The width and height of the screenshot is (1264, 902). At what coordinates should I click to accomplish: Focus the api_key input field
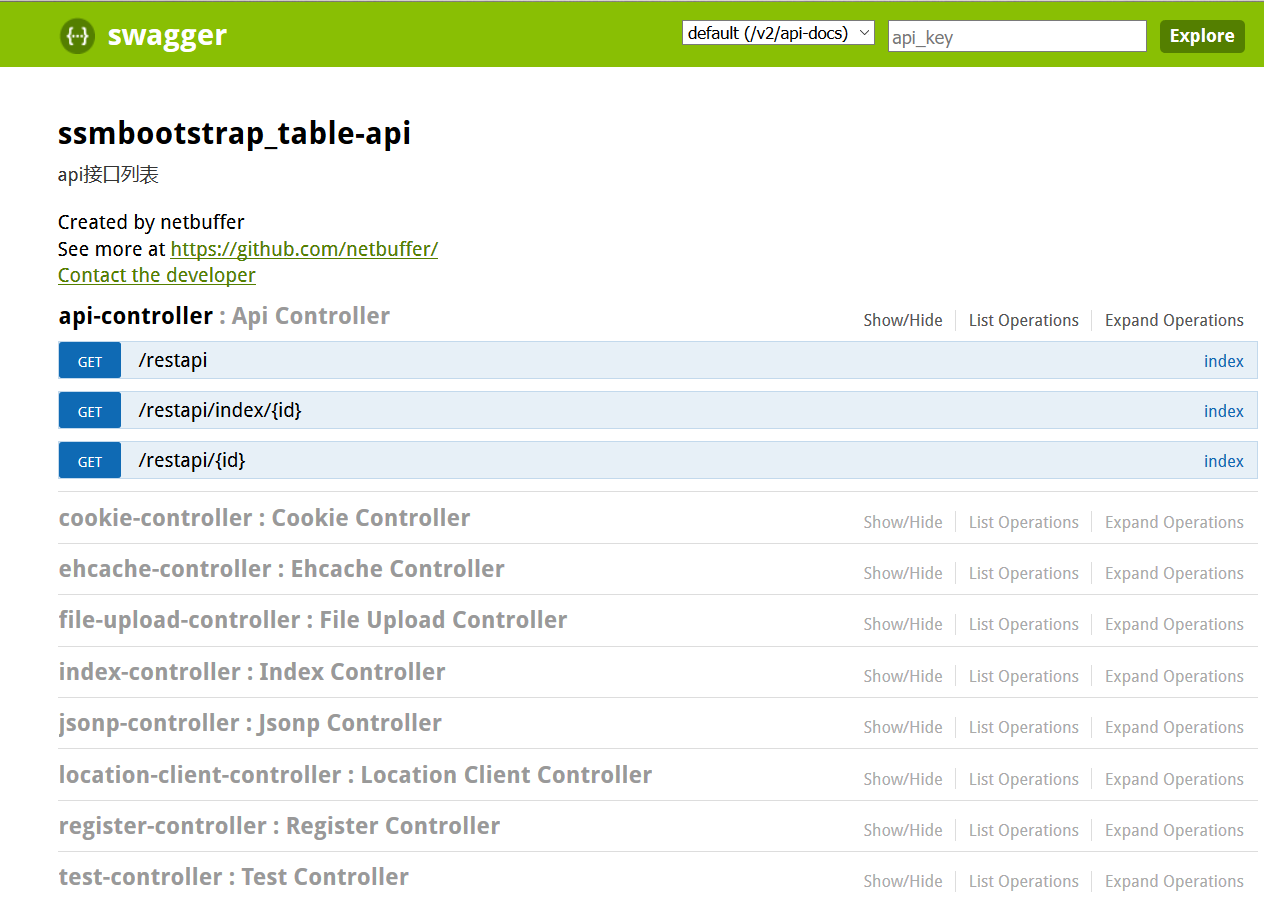[1017, 36]
